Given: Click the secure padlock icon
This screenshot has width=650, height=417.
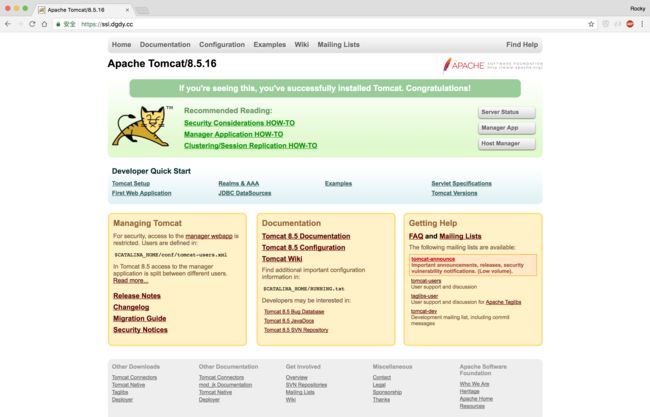Looking at the screenshot, I should (58, 24).
